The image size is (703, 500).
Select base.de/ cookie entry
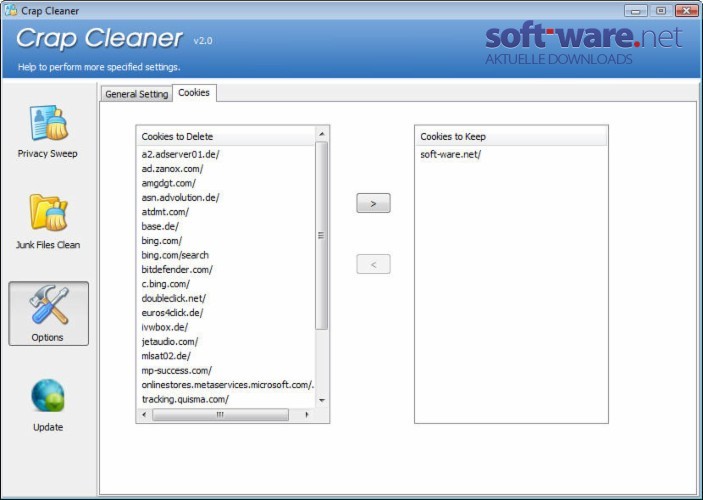coord(160,226)
